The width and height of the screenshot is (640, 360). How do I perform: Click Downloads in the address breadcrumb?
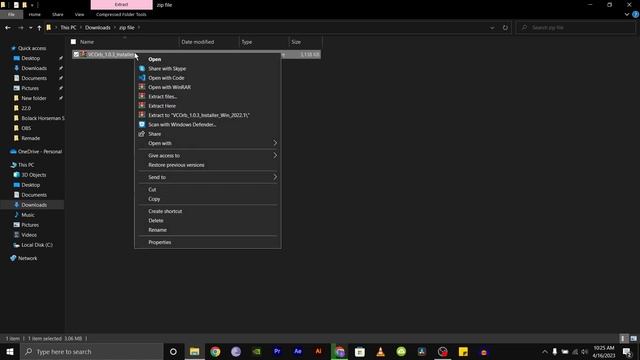pos(98,28)
